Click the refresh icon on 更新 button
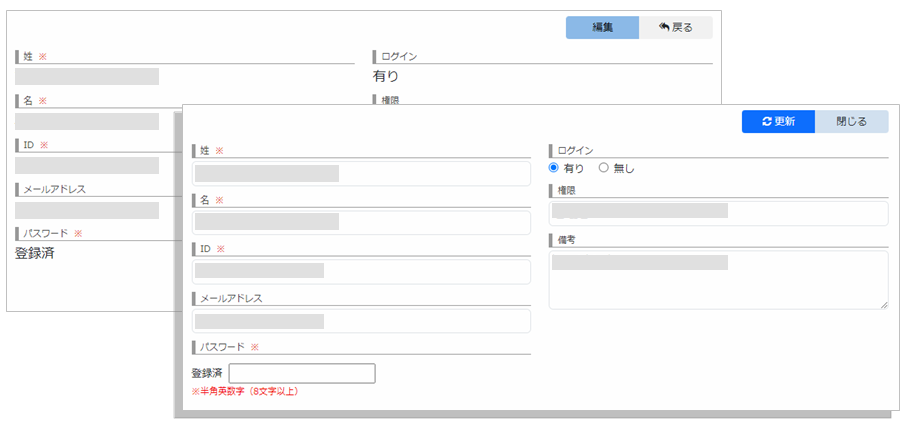The height and width of the screenshot is (429, 910). [767, 122]
